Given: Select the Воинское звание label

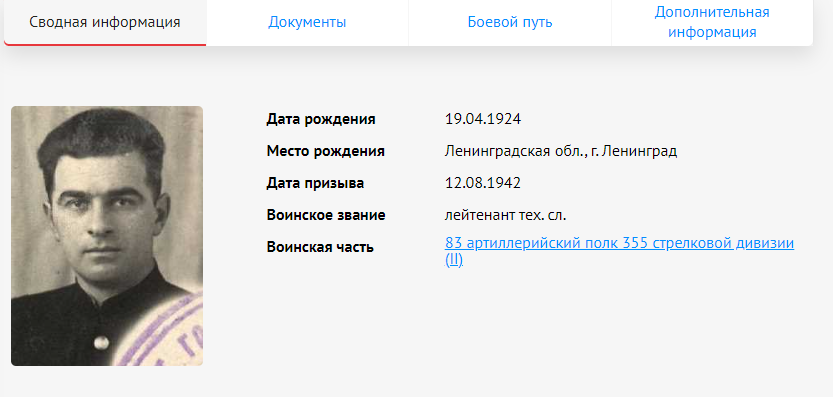Looking at the screenshot, I should 326,215.
